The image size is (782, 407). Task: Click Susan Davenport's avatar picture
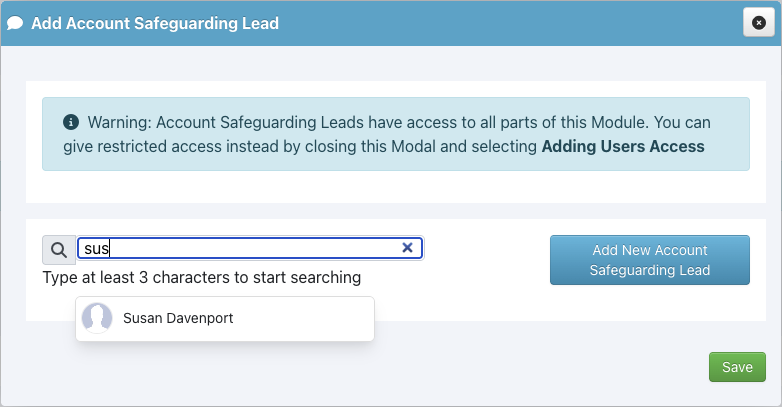coord(97,318)
